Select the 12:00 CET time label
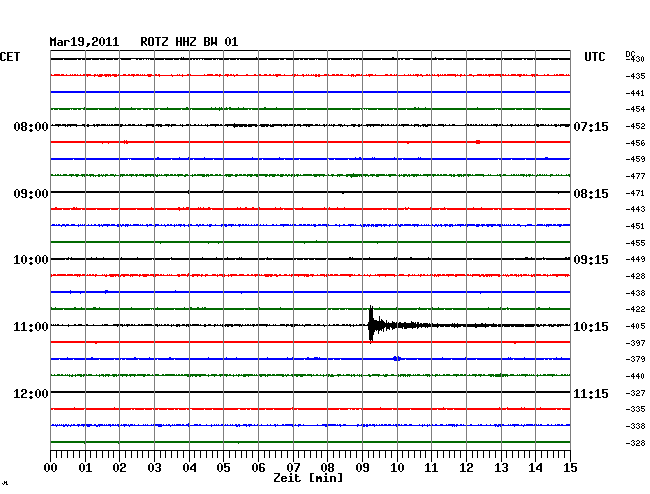This screenshot has width=650, height=494. tap(31, 393)
